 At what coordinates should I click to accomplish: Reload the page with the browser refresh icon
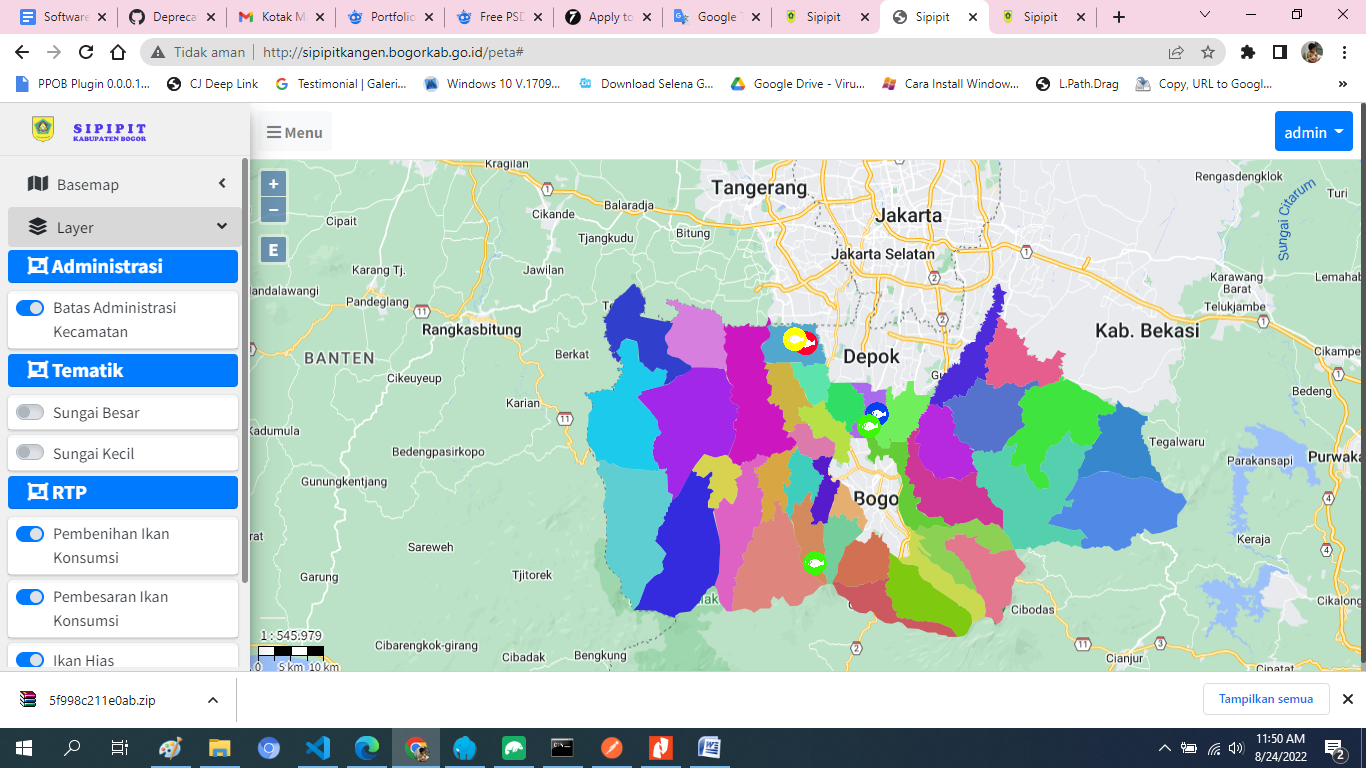86,52
